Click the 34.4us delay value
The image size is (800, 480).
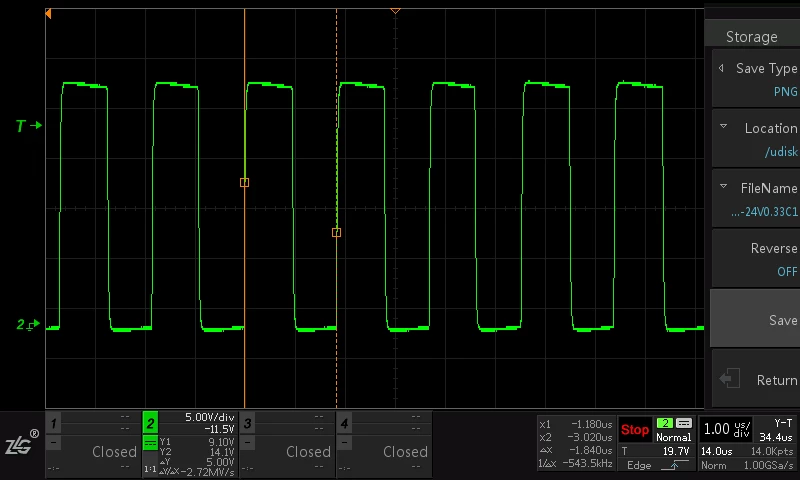point(776,437)
